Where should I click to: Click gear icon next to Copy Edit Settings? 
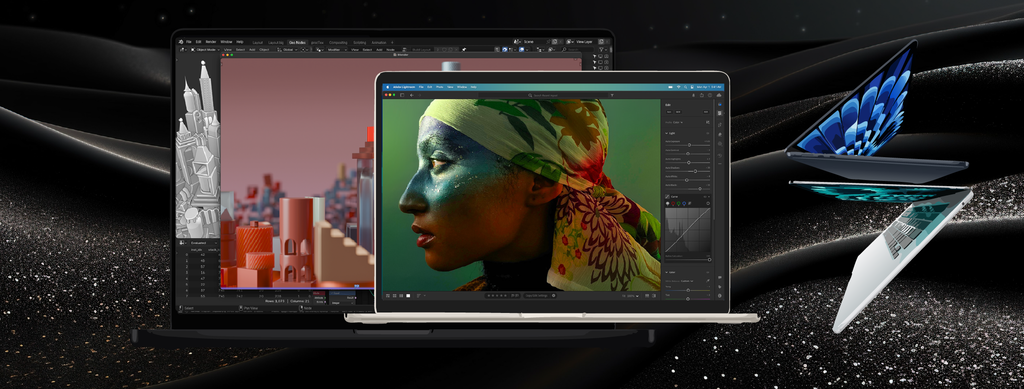pyautogui.click(x=554, y=296)
